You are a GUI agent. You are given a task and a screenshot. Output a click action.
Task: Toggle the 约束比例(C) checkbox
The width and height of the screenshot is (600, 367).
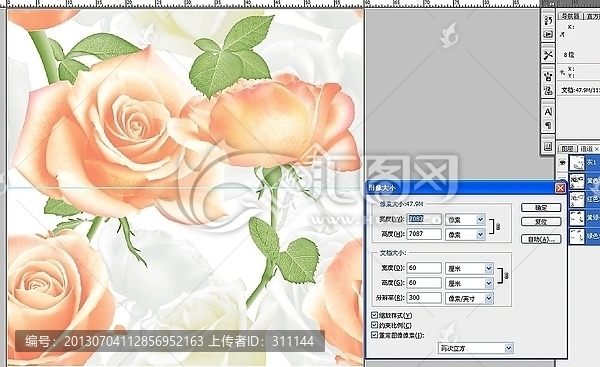374,325
